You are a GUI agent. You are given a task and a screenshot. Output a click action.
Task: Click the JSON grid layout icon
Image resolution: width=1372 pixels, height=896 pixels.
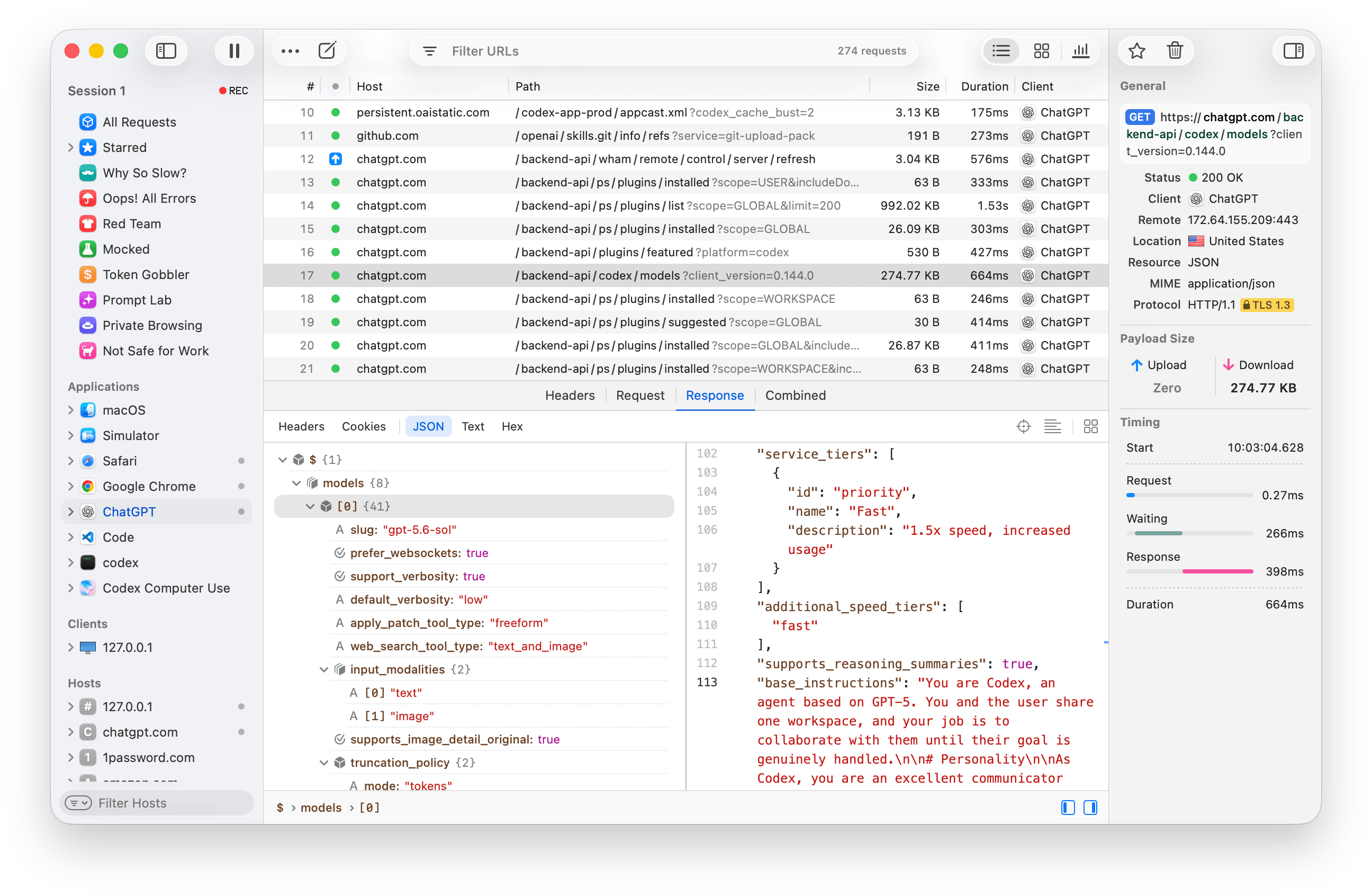pos(1090,426)
